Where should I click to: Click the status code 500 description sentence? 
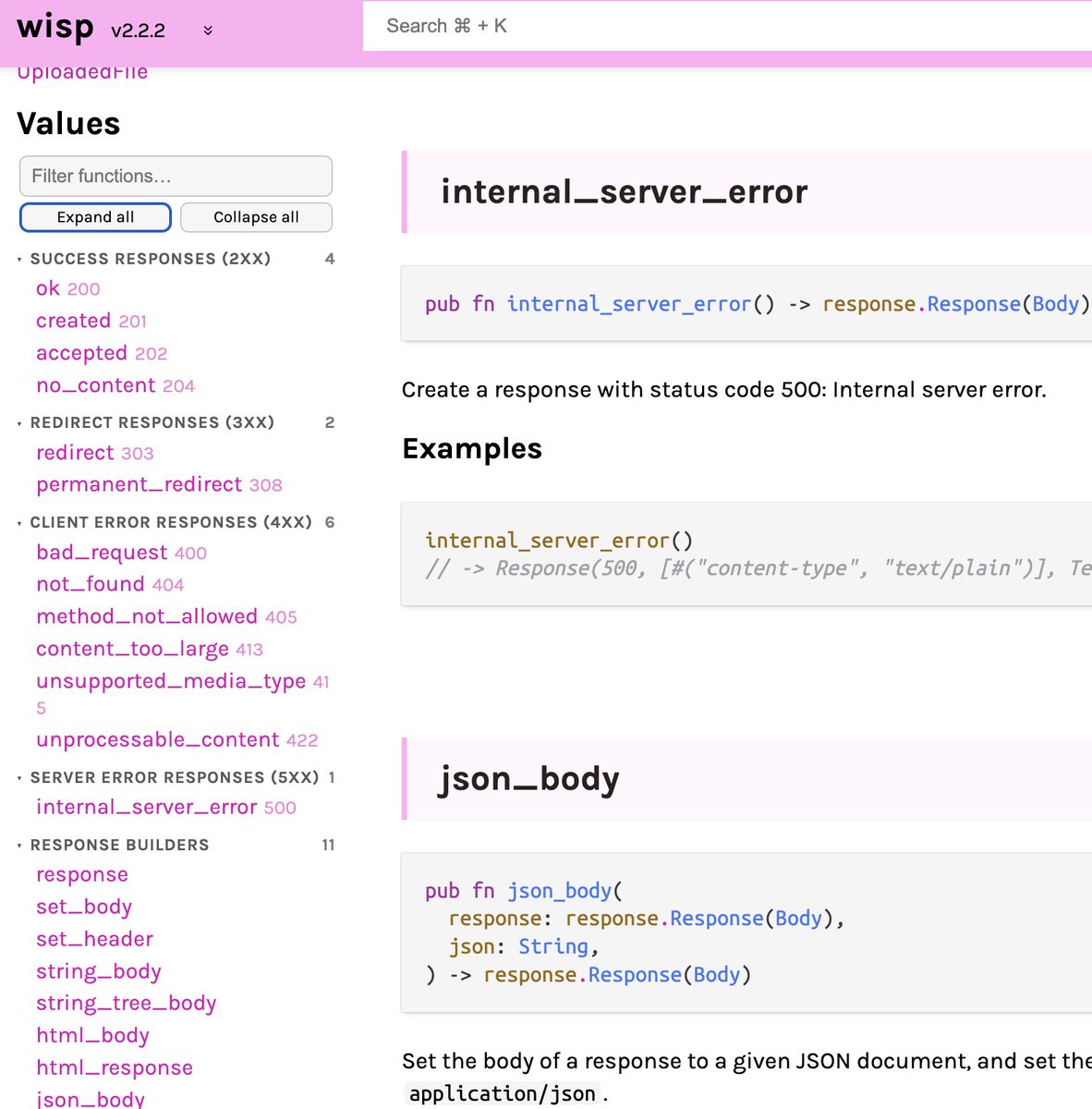coord(724,390)
